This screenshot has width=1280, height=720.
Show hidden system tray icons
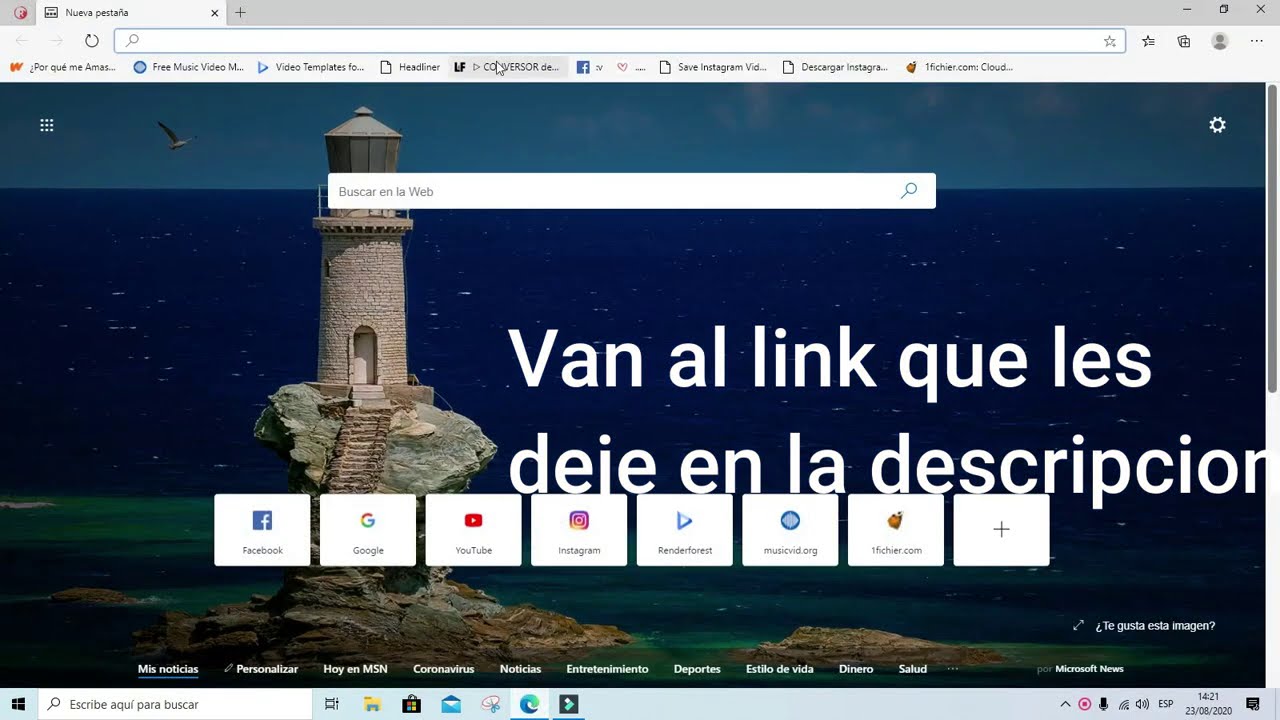point(1065,704)
